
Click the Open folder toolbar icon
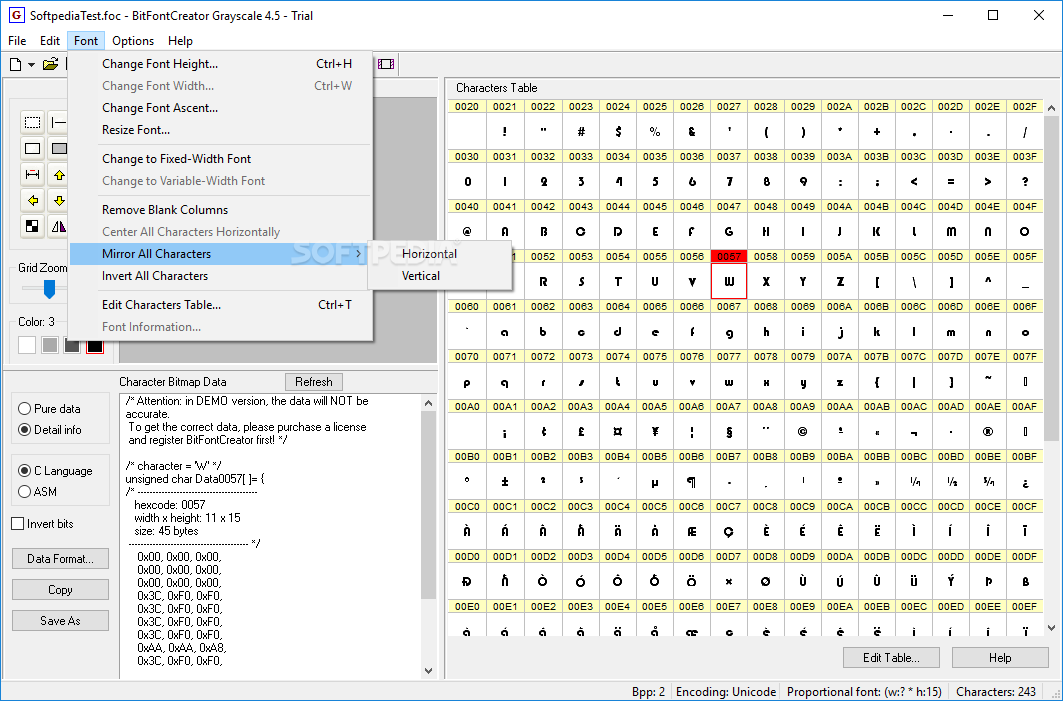coord(50,64)
